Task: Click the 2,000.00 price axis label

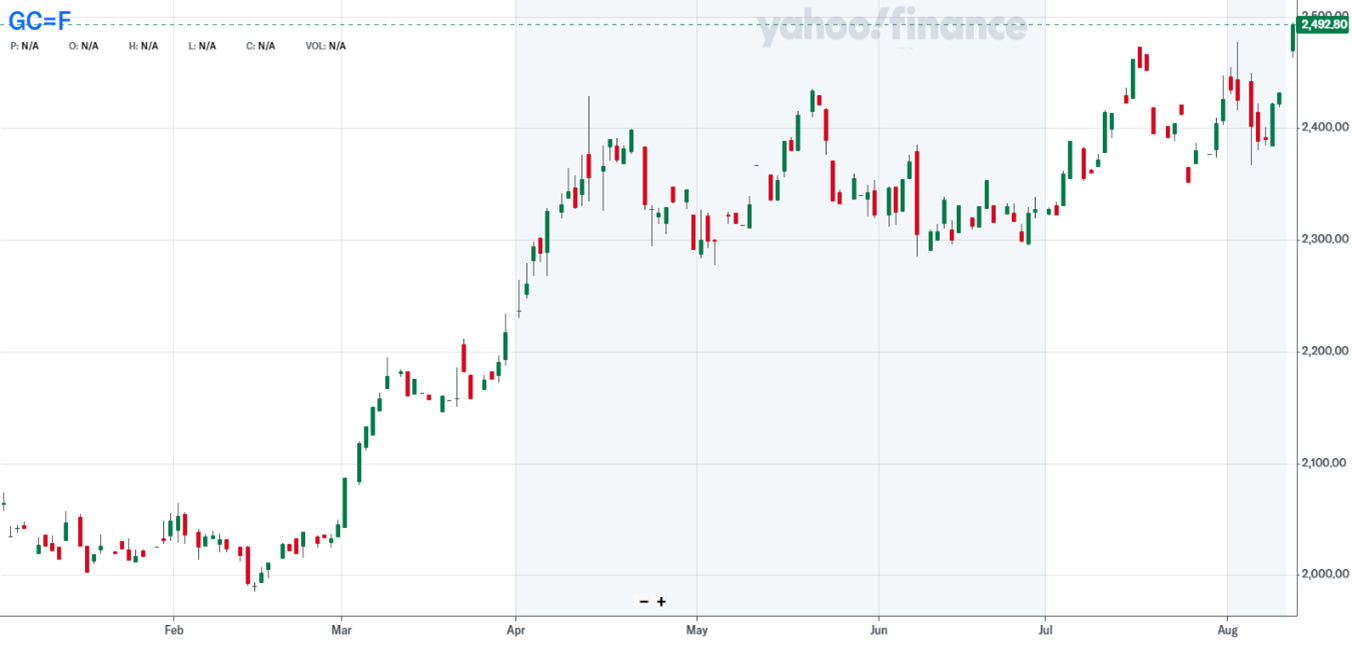Action: (1323, 575)
